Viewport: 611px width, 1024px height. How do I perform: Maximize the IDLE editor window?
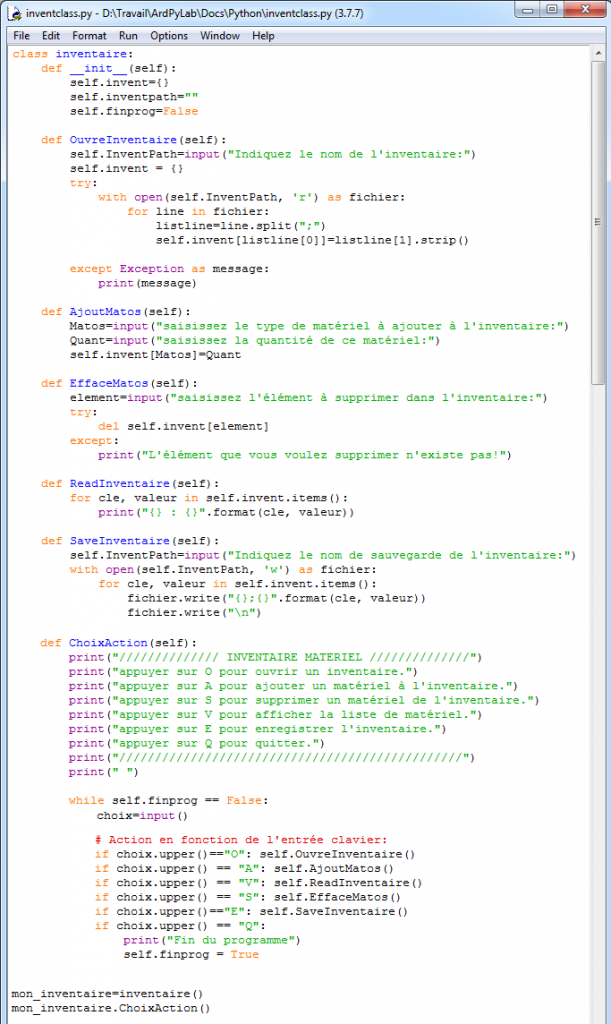(x=553, y=11)
